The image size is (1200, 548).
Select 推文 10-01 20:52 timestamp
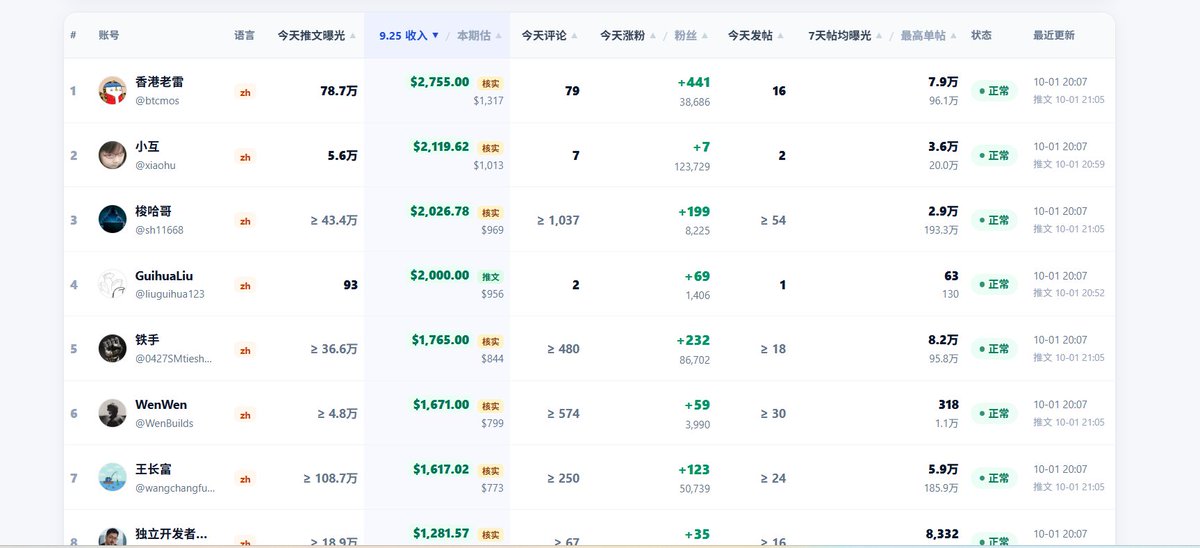click(1069, 293)
